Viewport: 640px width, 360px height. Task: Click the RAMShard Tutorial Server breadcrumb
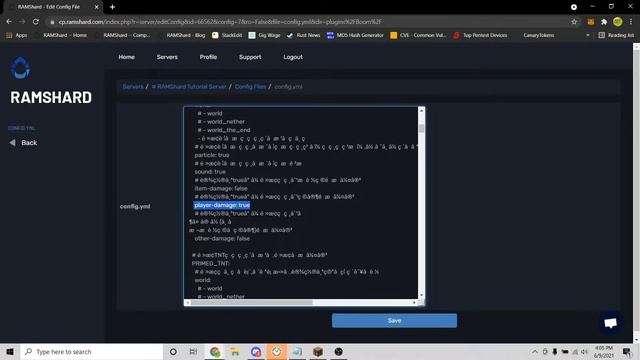point(189,87)
